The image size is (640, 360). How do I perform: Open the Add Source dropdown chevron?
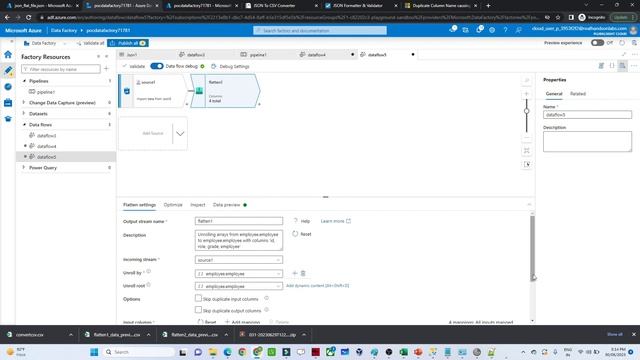point(180,133)
